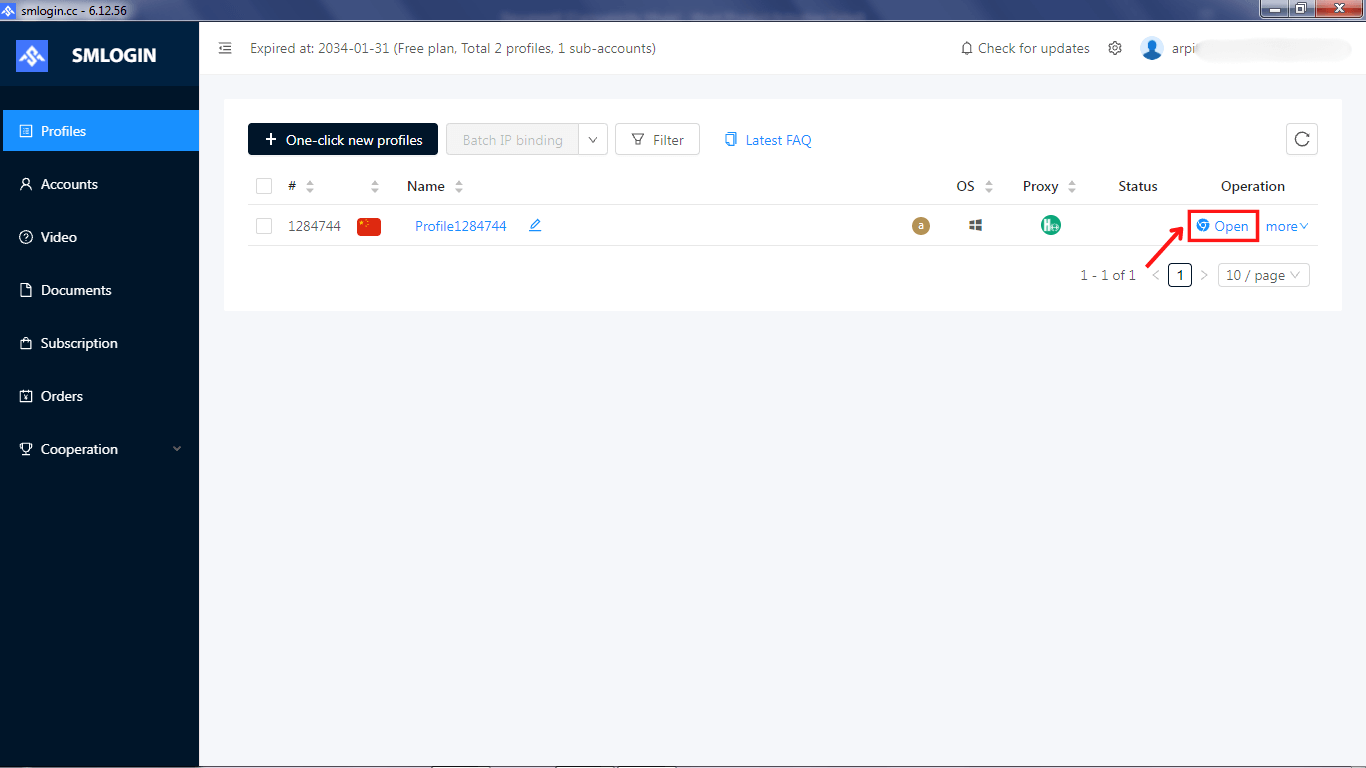This screenshot has height=768, width=1366.
Task: Click the sidebar collapse hamburger icon
Action: click(x=225, y=48)
